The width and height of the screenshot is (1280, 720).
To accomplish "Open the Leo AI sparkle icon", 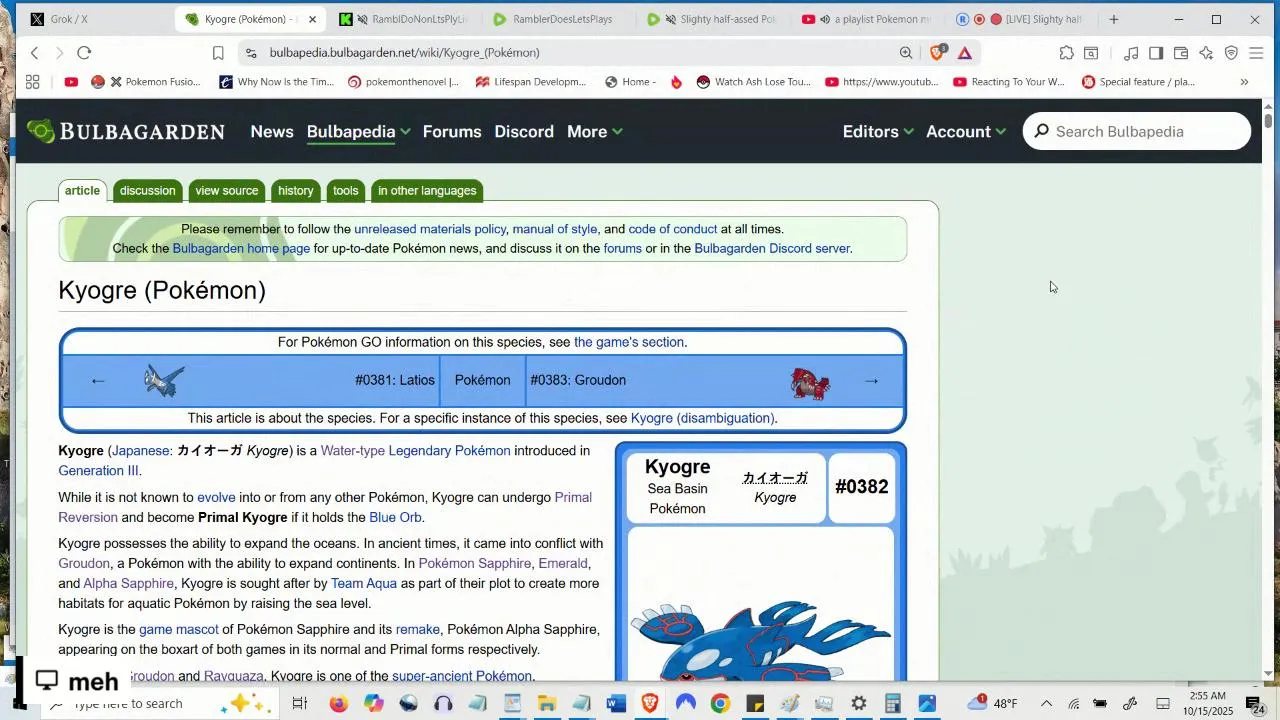I will (1206, 53).
